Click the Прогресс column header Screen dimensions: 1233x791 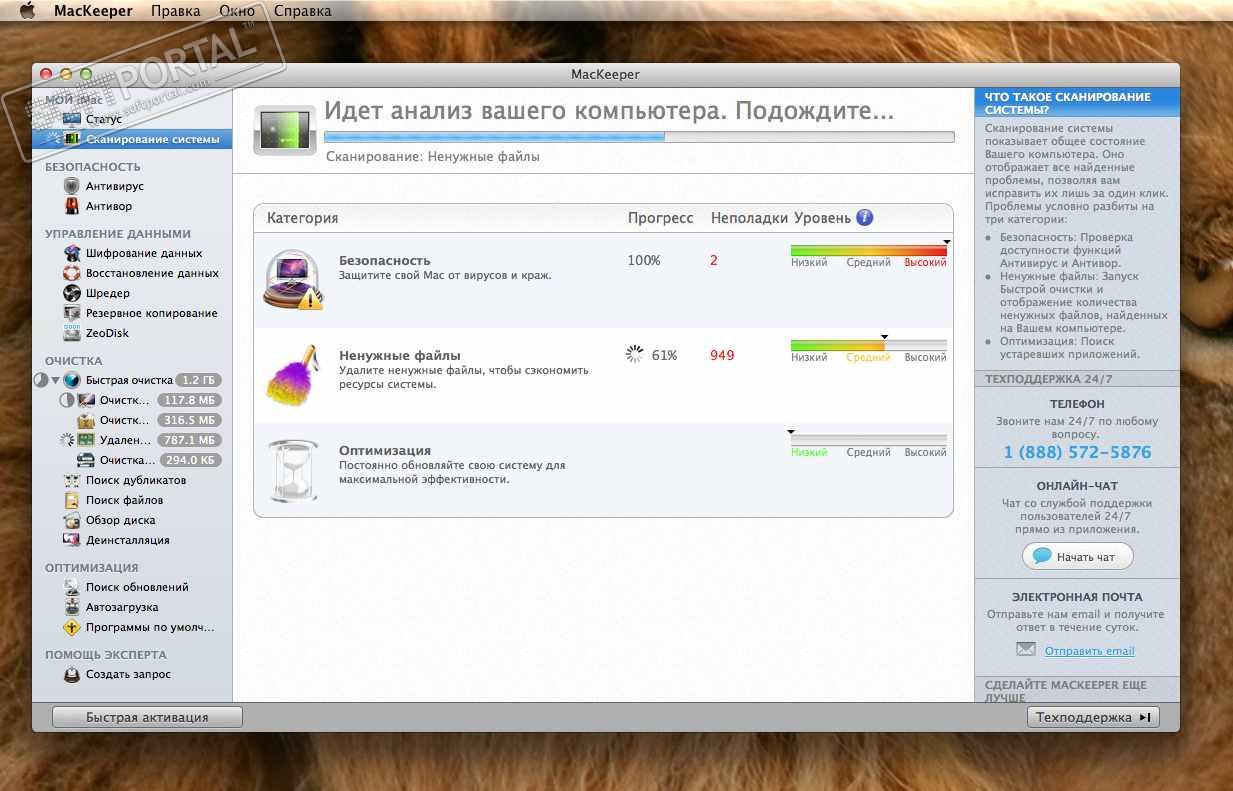tap(660, 218)
